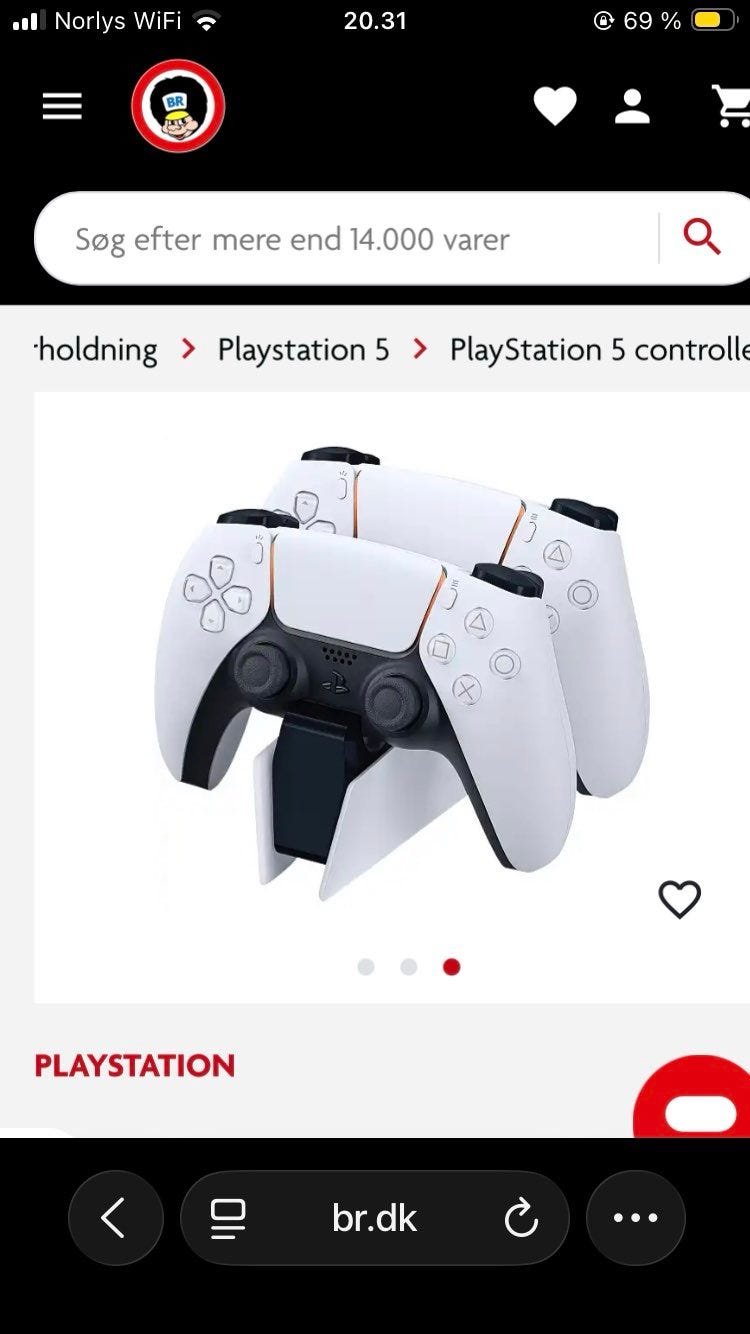The image size is (750, 1334).
Task: Select second image carousel dot
Action: coord(409,967)
